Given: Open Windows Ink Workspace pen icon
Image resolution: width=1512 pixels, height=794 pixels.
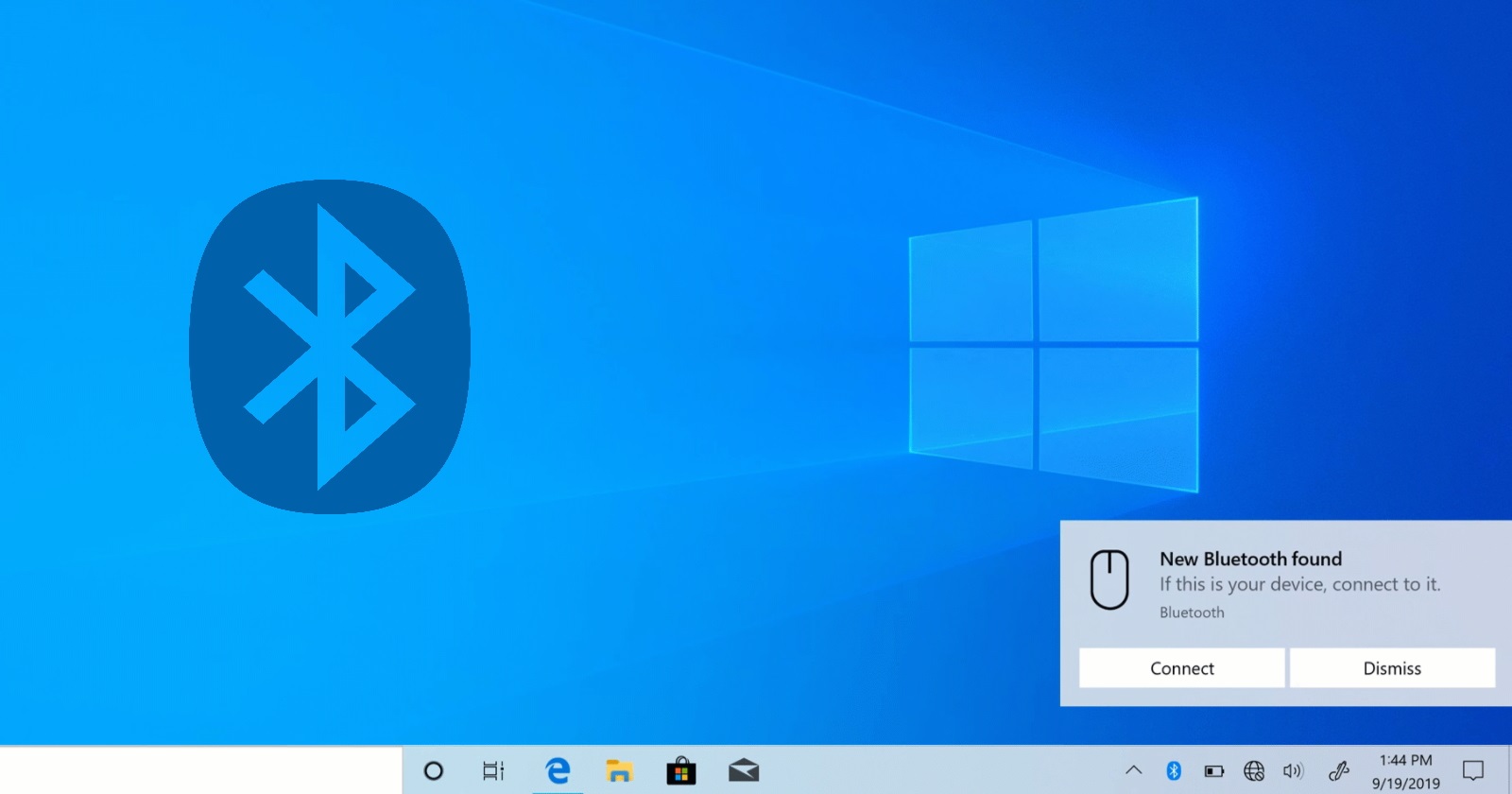Looking at the screenshot, I should (1339, 771).
